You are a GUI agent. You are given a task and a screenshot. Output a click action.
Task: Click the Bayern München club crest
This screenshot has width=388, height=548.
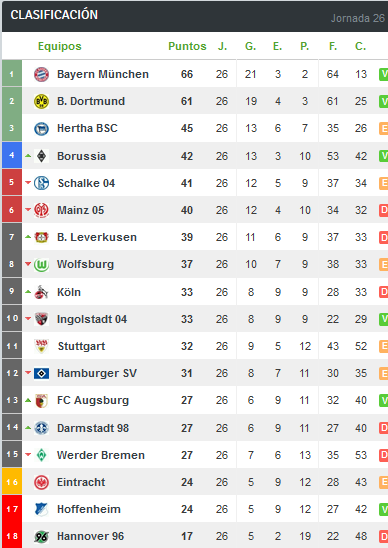(x=41, y=74)
